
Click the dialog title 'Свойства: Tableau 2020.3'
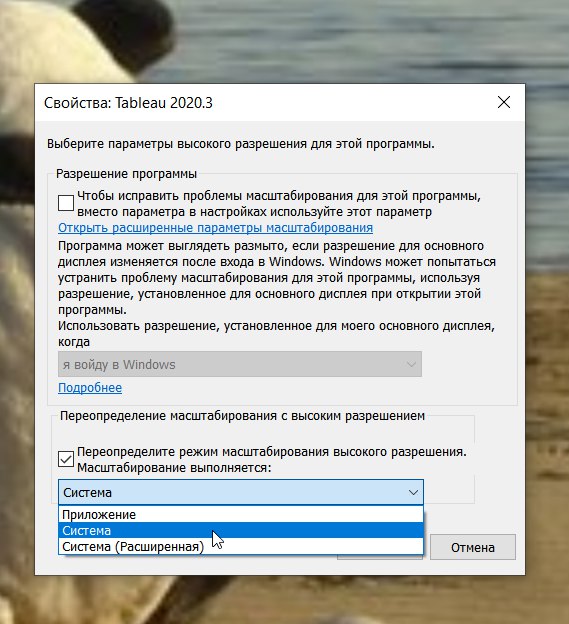pos(128,103)
